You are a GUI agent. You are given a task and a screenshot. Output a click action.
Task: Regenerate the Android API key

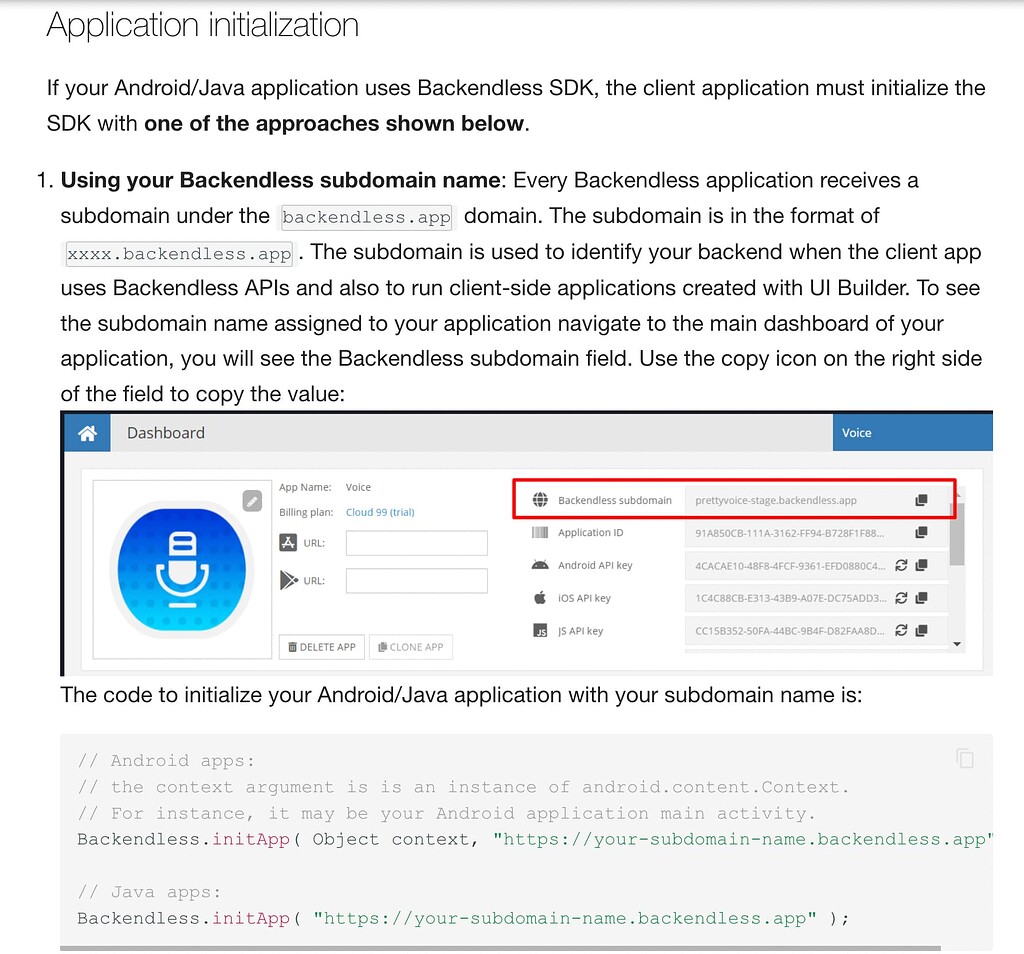pos(902,566)
